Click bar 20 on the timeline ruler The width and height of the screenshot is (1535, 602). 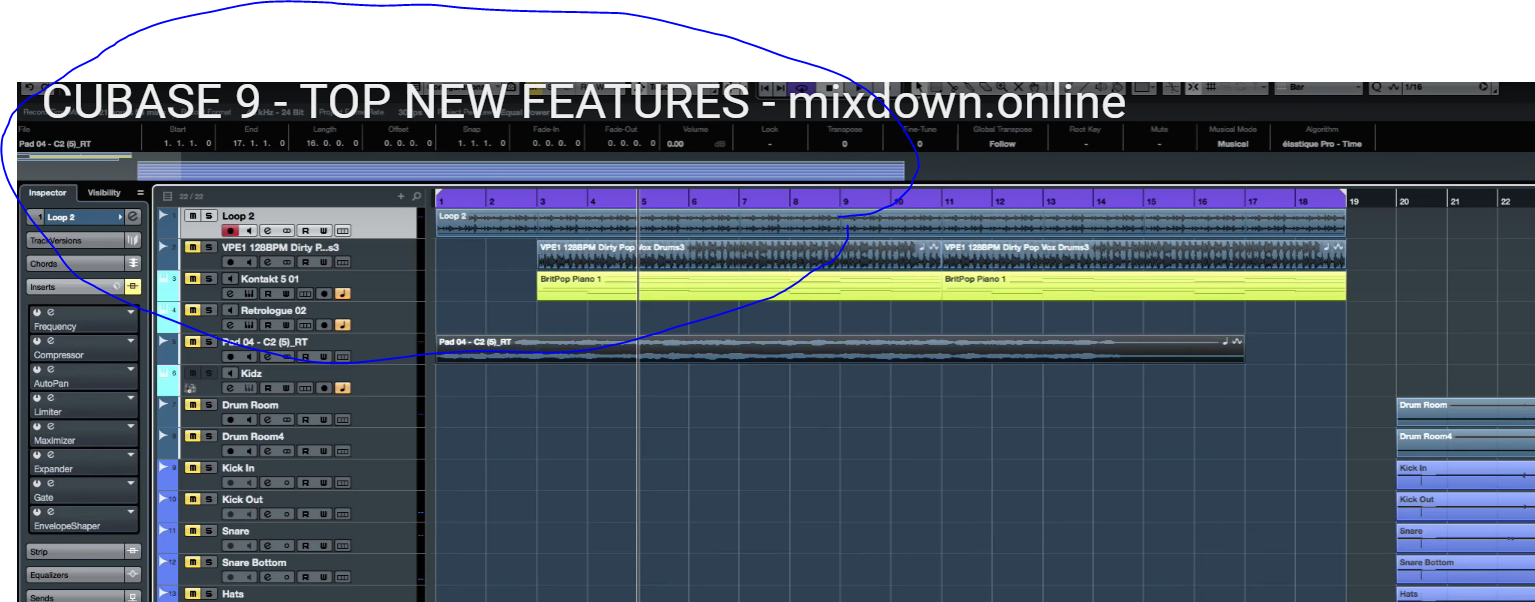click(1404, 201)
